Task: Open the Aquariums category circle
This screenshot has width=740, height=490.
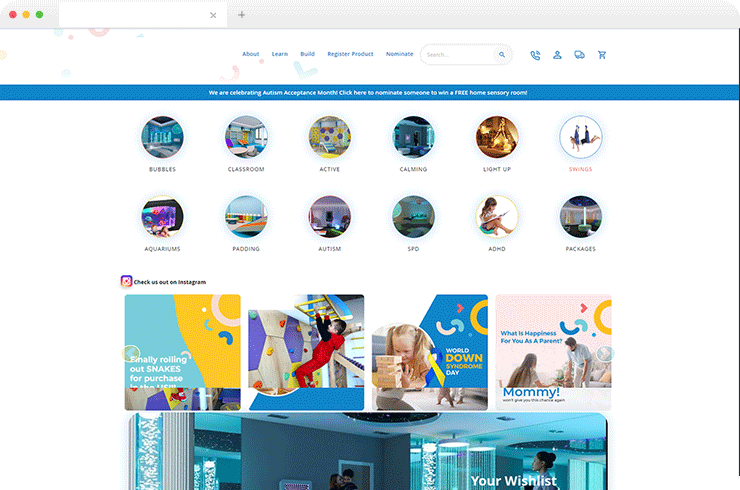Action: pyautogui.click(x=162, y=217)
